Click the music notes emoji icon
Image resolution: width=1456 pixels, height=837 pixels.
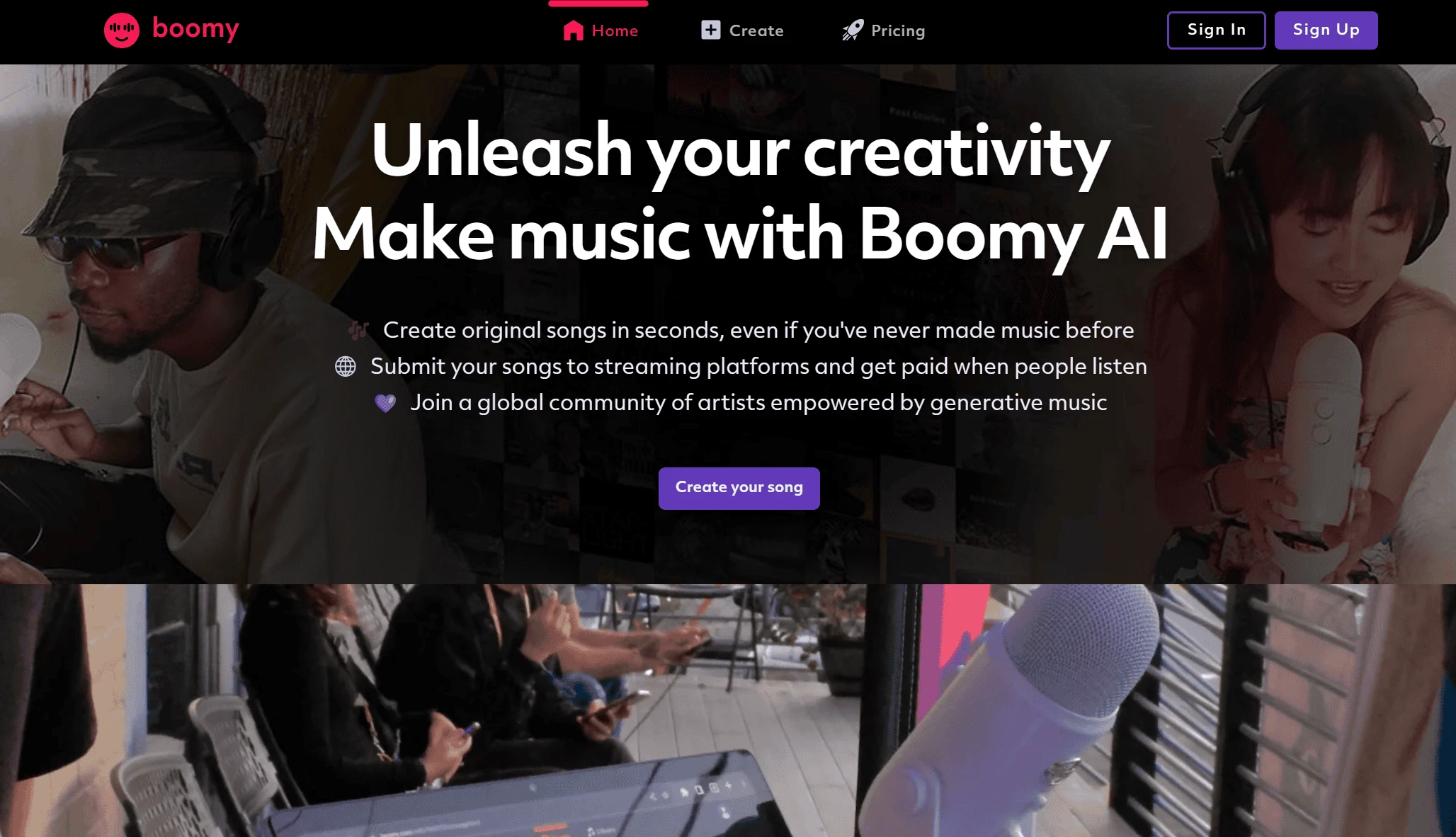(358, 329)
